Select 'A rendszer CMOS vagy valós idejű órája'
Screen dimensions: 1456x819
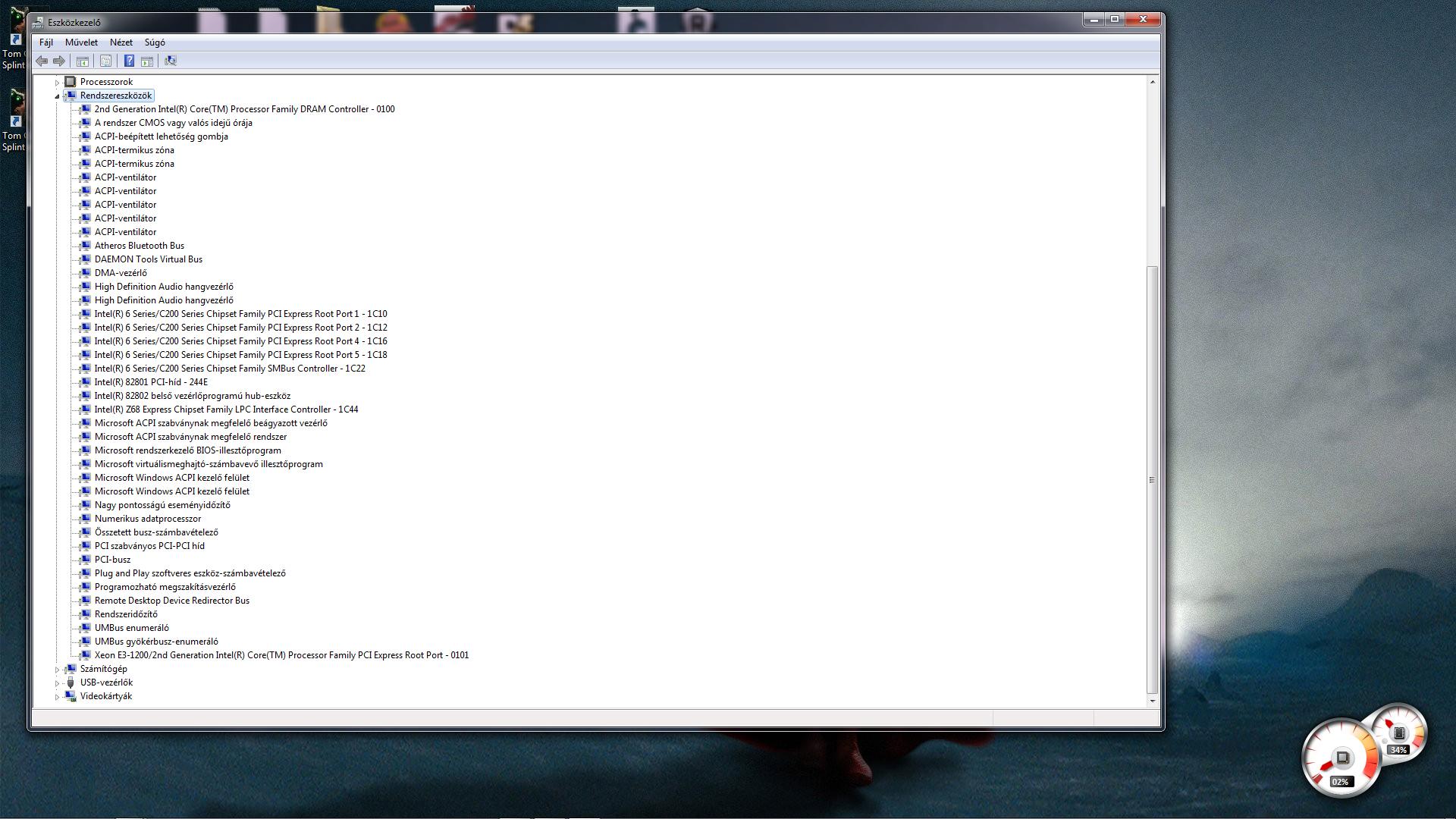(x=174, y=123)
